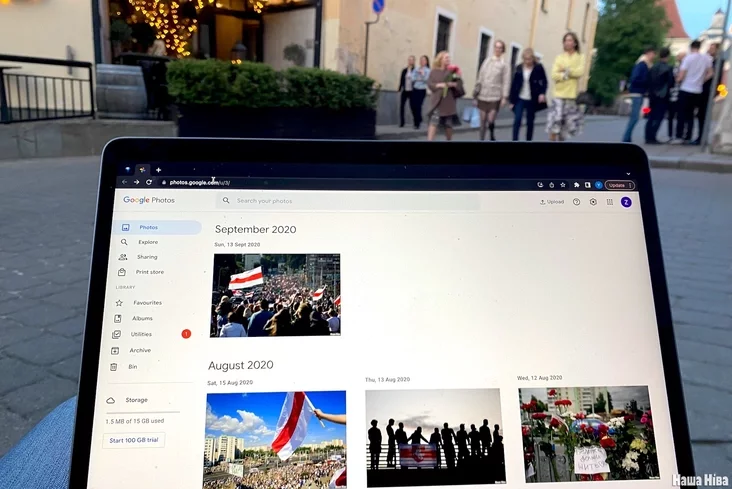This screenshot has width=732, height=489.
Task: Open the 13 Sept 2020 protest crowd photo
Action: [x=275, y=295]
